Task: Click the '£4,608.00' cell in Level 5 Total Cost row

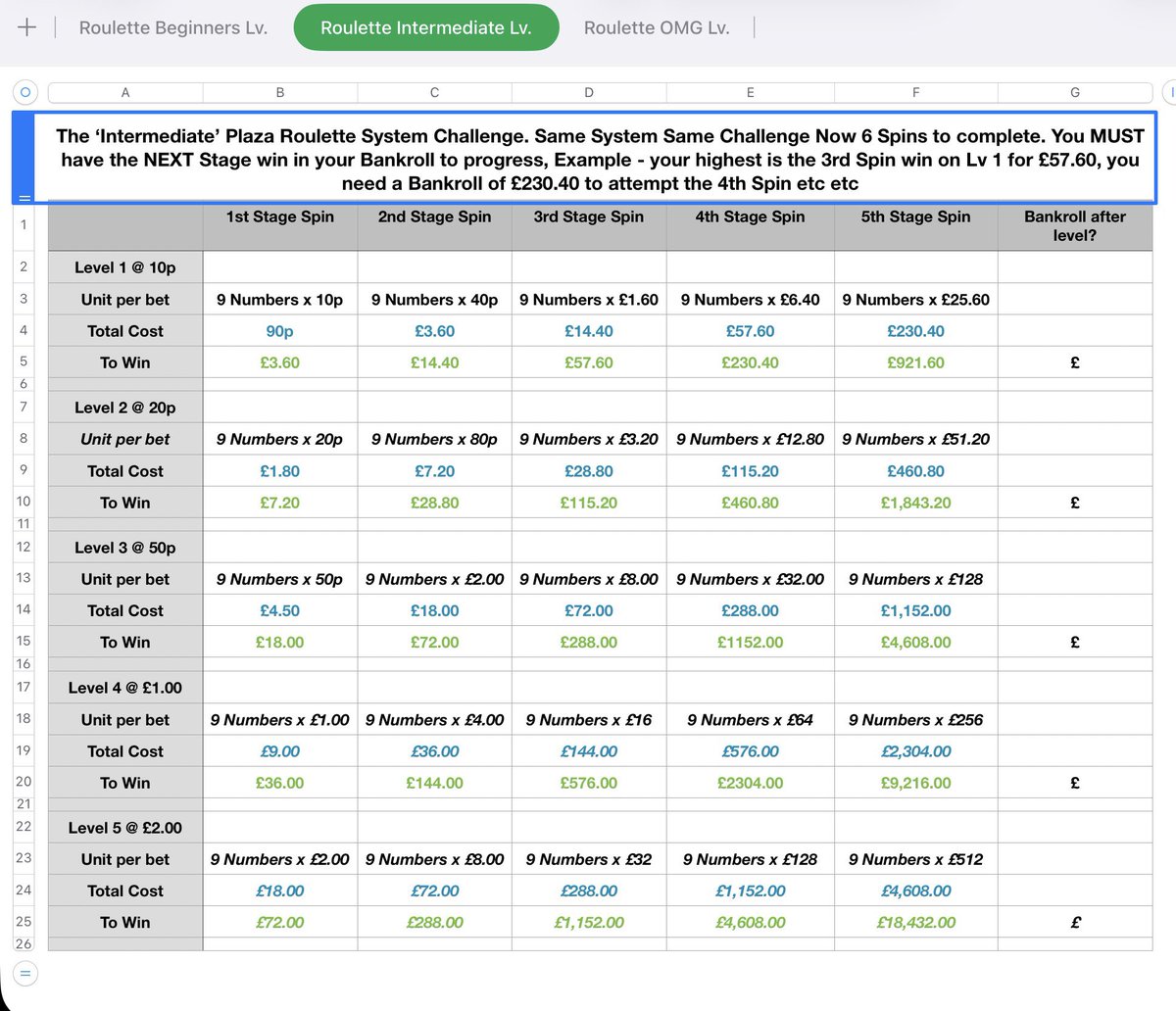Action: coord(916,891)
